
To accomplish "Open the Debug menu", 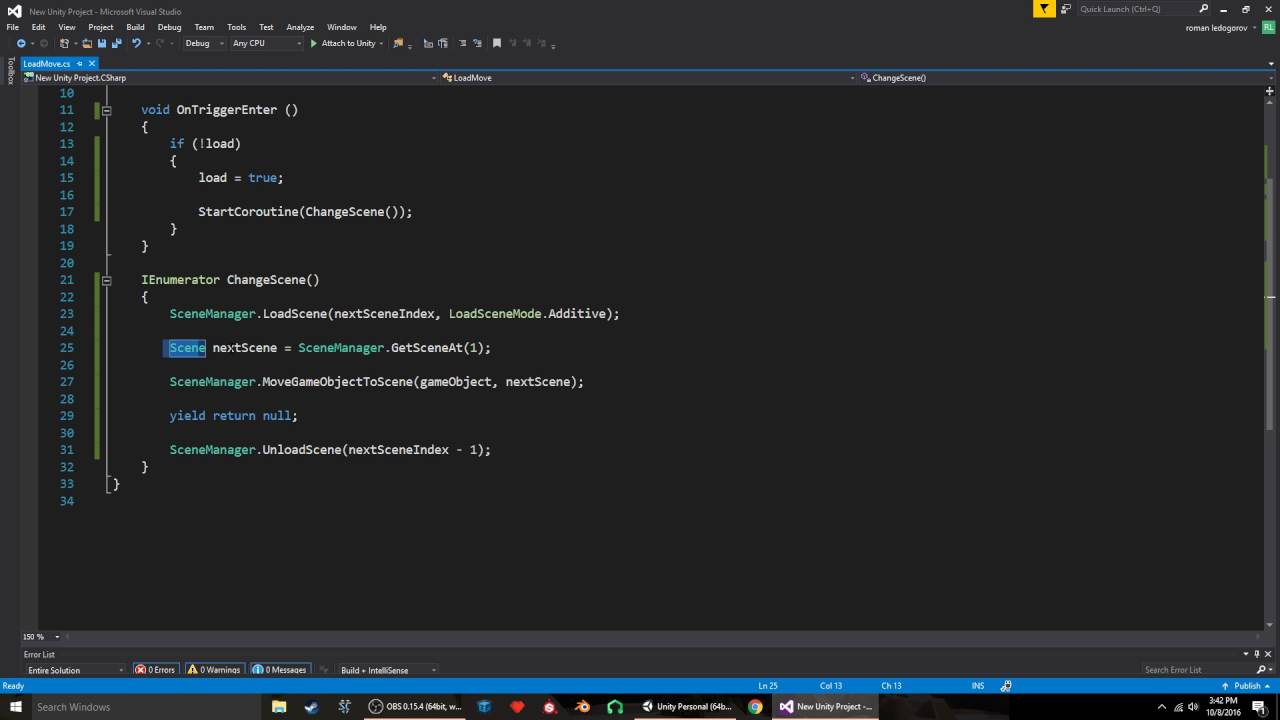I will [x=169, y=27].
